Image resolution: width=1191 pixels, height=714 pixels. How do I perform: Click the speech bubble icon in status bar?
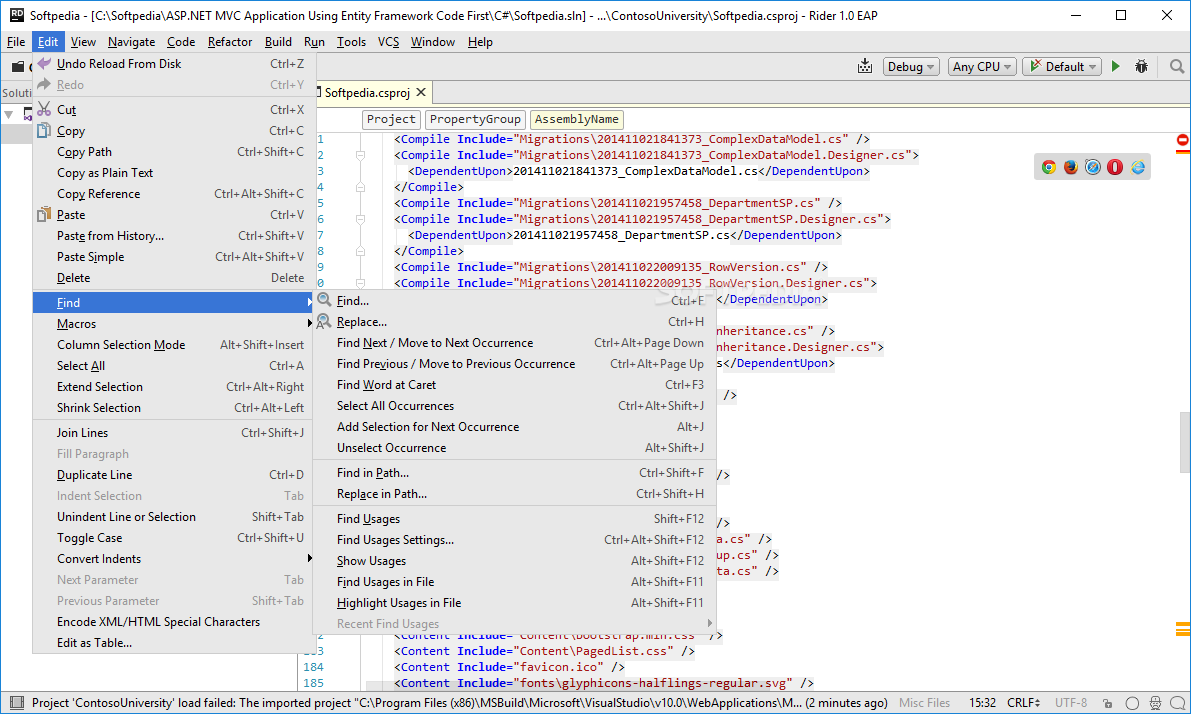pos(1177,703)
